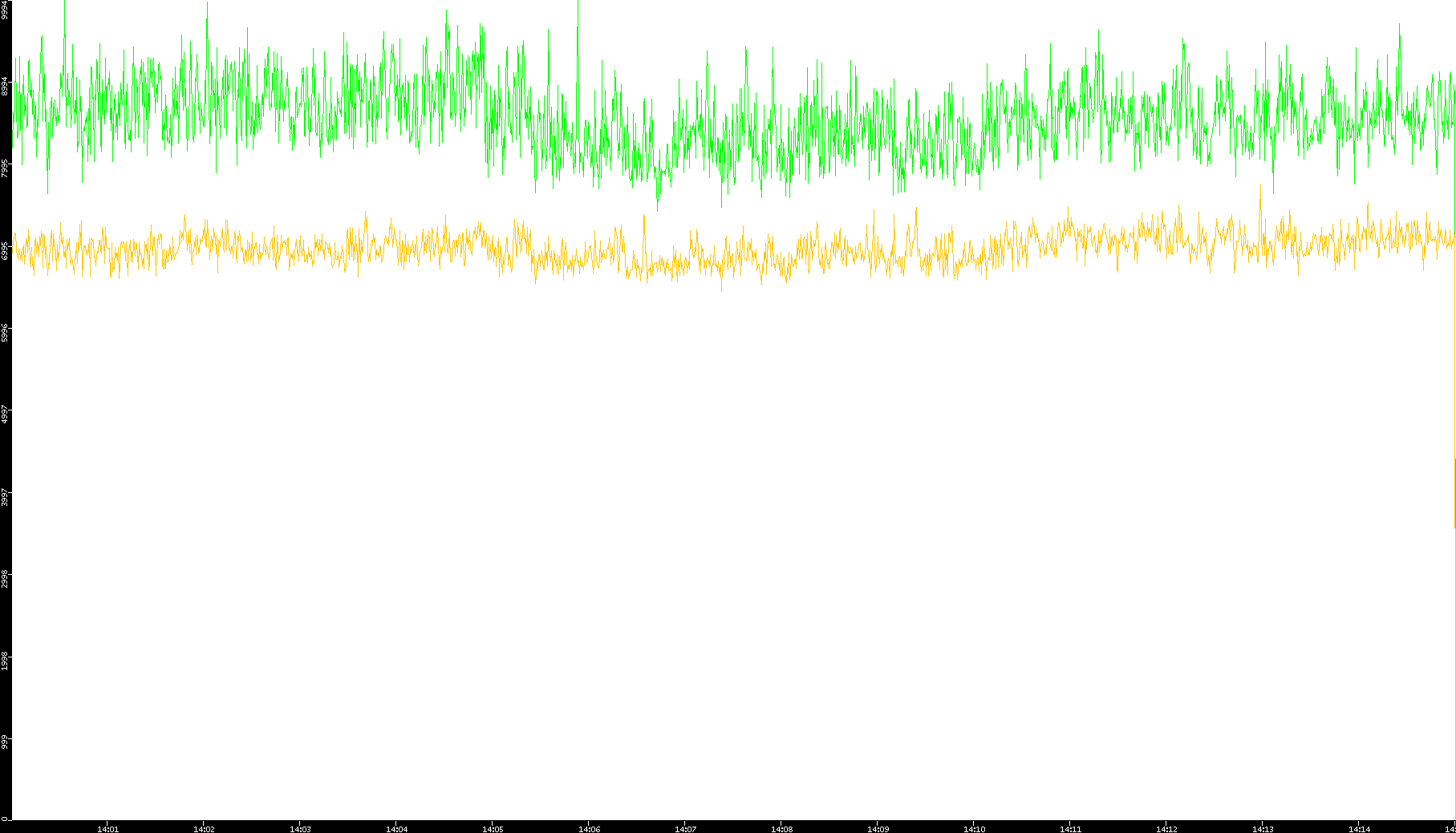Click the 9994 value on vertical axis
The width and height of the screenshot is (1456, 833).
pos(6,10)
